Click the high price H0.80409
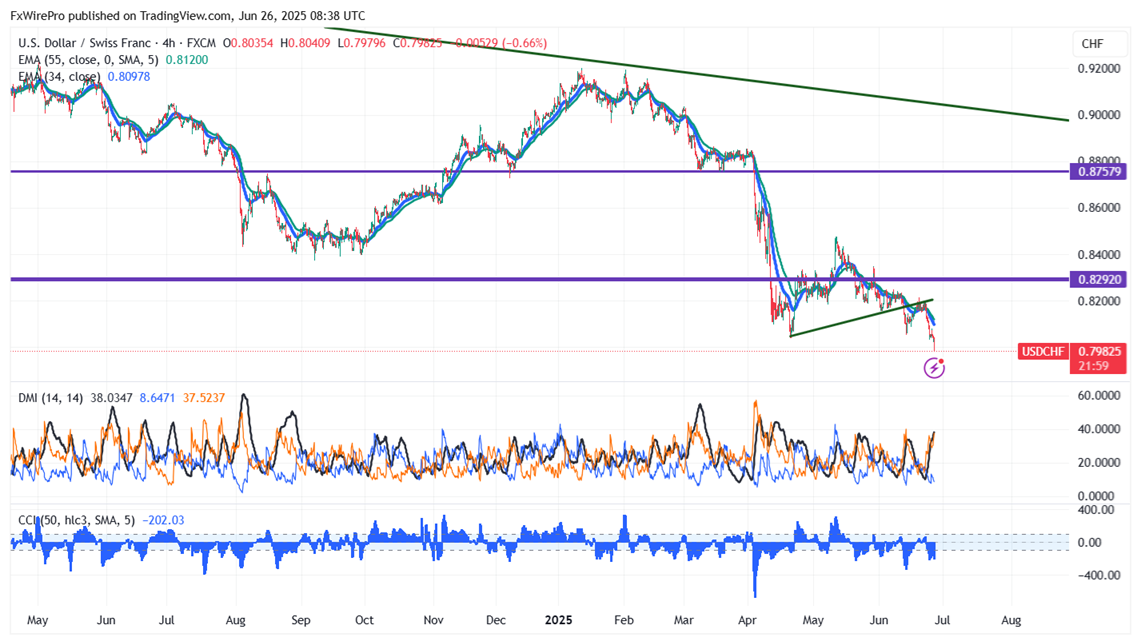Viewport: 1133px width, 641px height. tap(305, 43)
